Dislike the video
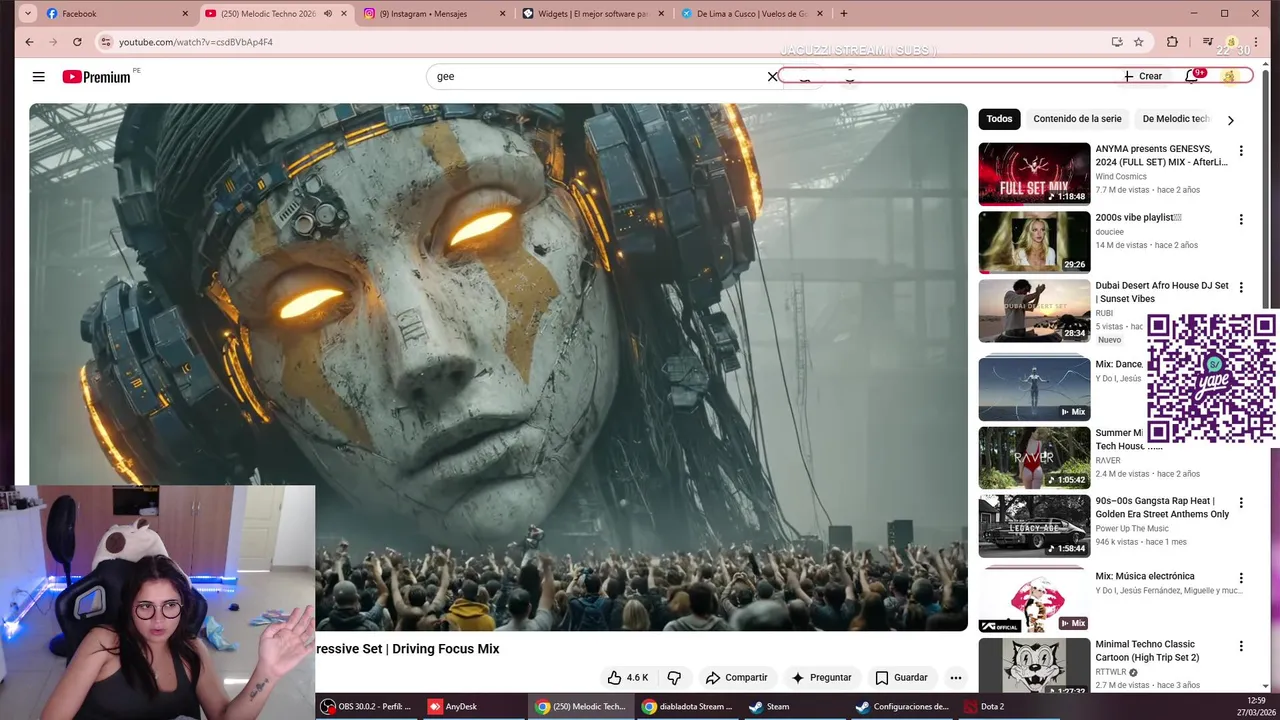This screenshot has height=720, width=1280. pos(674,678)
